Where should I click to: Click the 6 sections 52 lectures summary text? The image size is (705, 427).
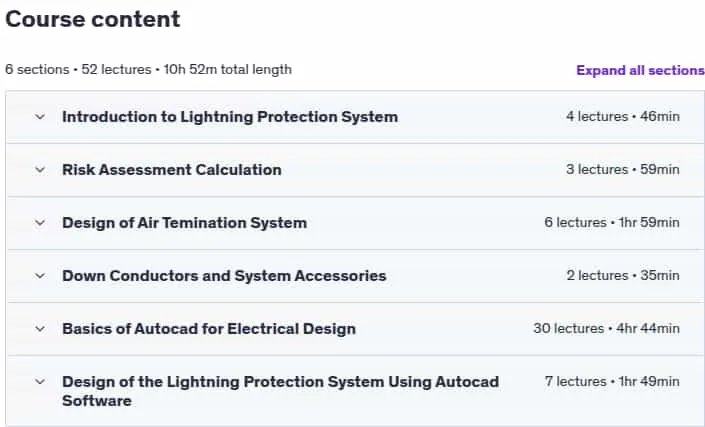(x=148, y=70)
